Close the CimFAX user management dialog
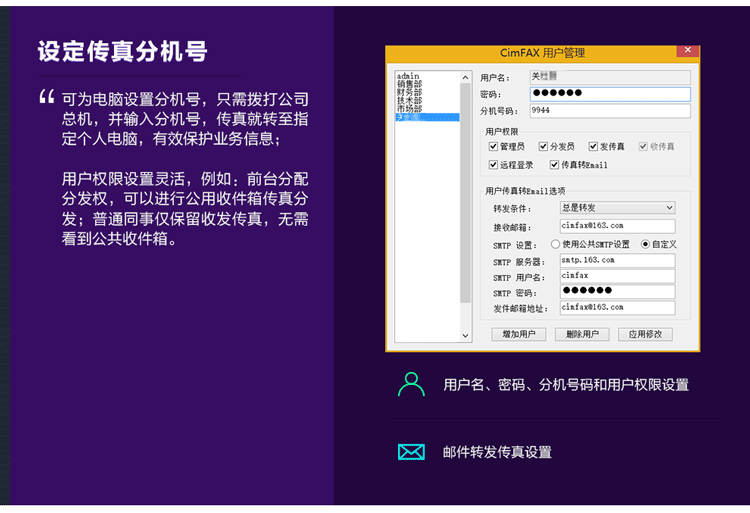This screenshot has width=750, height=513. pyautogui.click(x=688, y=50)
